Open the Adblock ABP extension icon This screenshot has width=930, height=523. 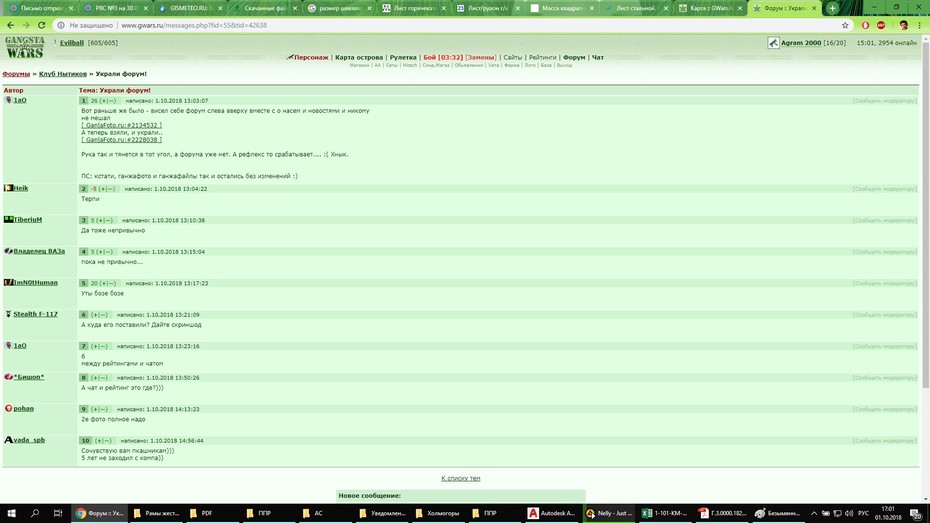coord(881,25)
